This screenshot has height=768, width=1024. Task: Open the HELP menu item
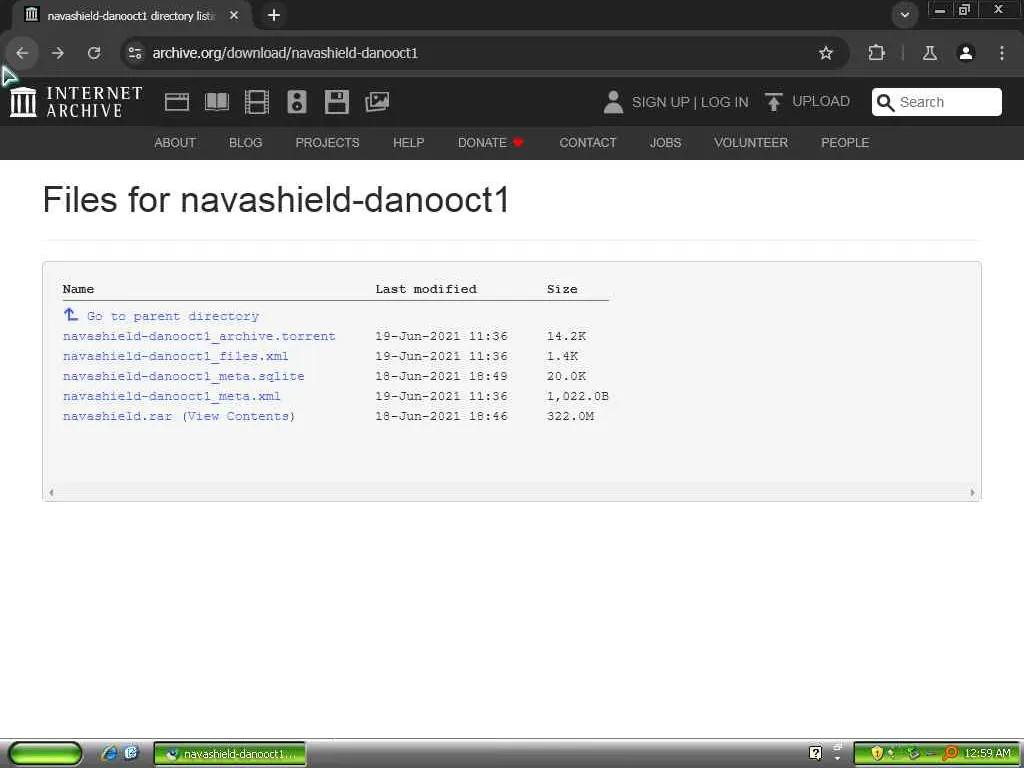pos(408,142)
